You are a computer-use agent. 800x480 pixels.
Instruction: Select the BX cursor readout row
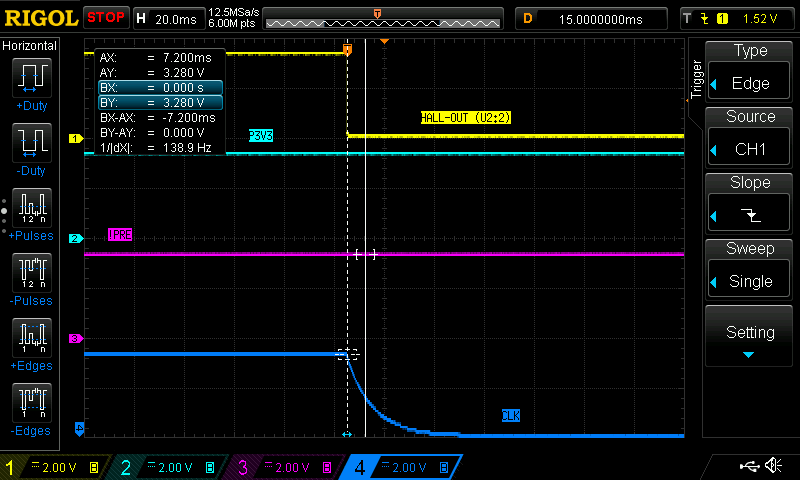pyautogui.click(x=160, y=88)
